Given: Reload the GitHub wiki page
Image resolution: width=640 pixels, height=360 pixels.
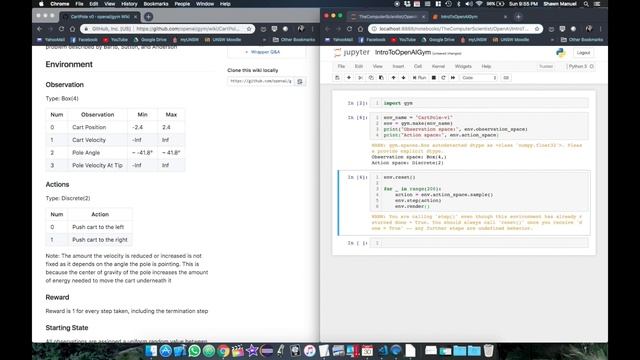Looking at the screenshot, I should pyautogui.click(x=61, y=29).
